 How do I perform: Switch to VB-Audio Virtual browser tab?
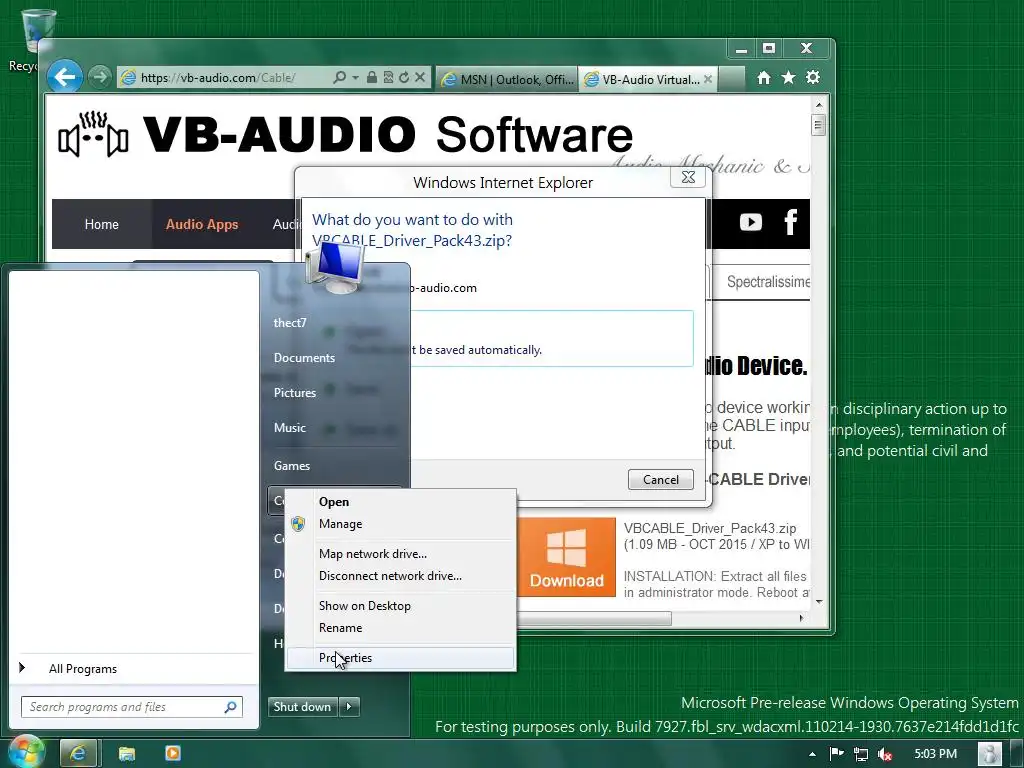[643, 79]
